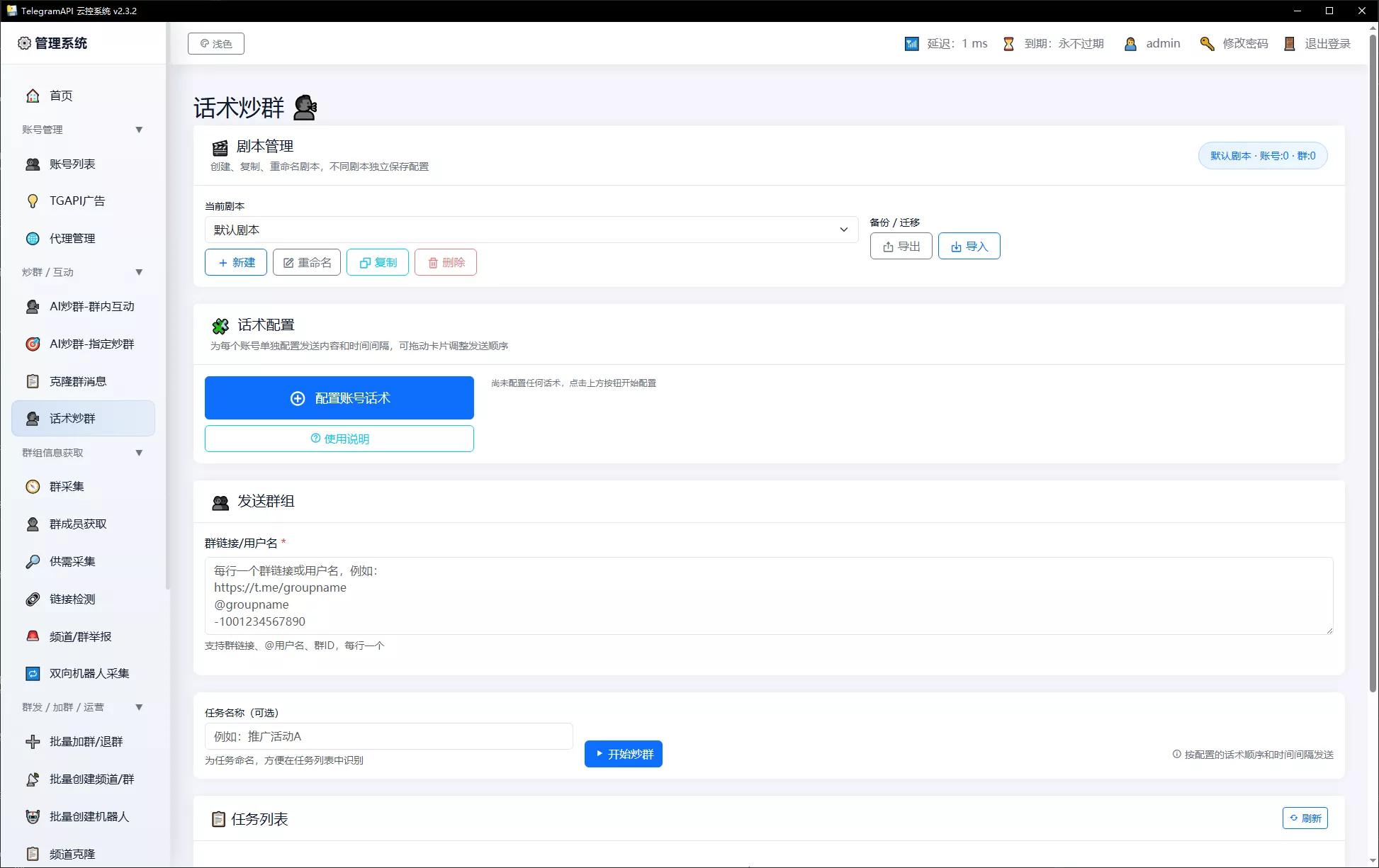Click the 发送群组 people icon

tap(220, 502)
